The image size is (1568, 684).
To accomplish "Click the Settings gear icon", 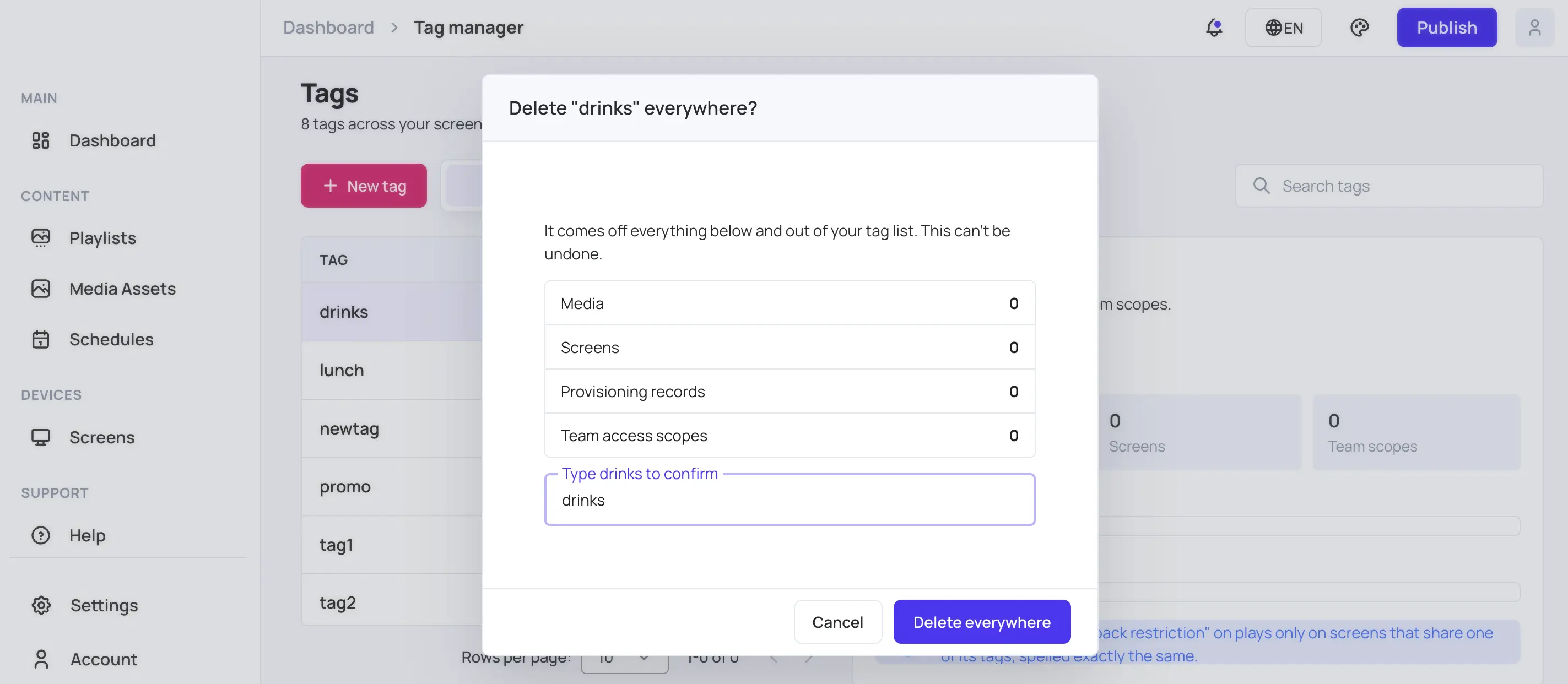I will (x=41, y=605).
